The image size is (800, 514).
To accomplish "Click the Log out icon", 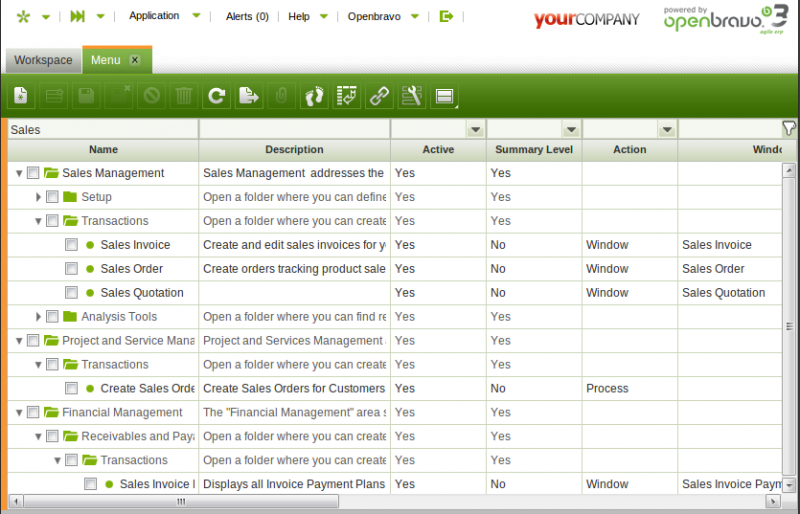I will click(x=447, y=16).
